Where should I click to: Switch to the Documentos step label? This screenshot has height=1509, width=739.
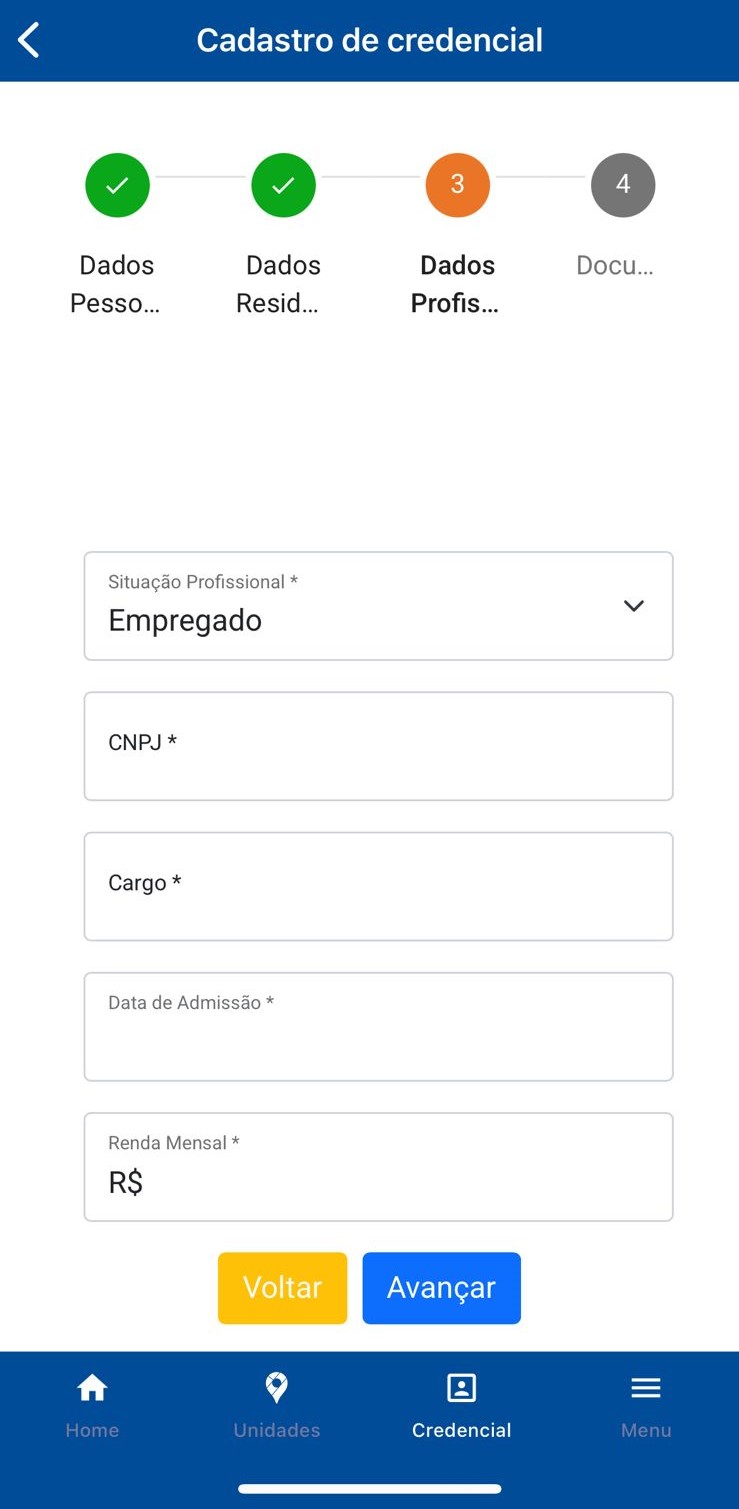point(615,266)
